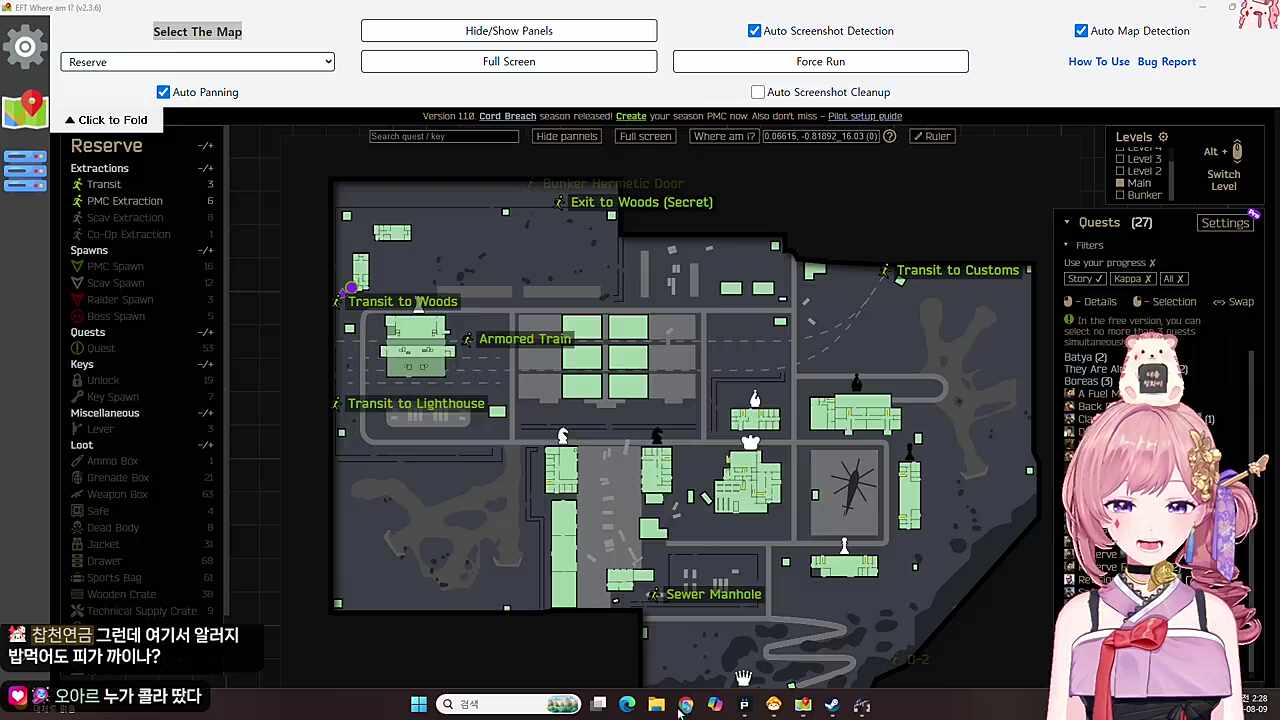Screen dimensions: 1280x720
Task: Select the map pin sidebar icon
Action: point(25,109)
